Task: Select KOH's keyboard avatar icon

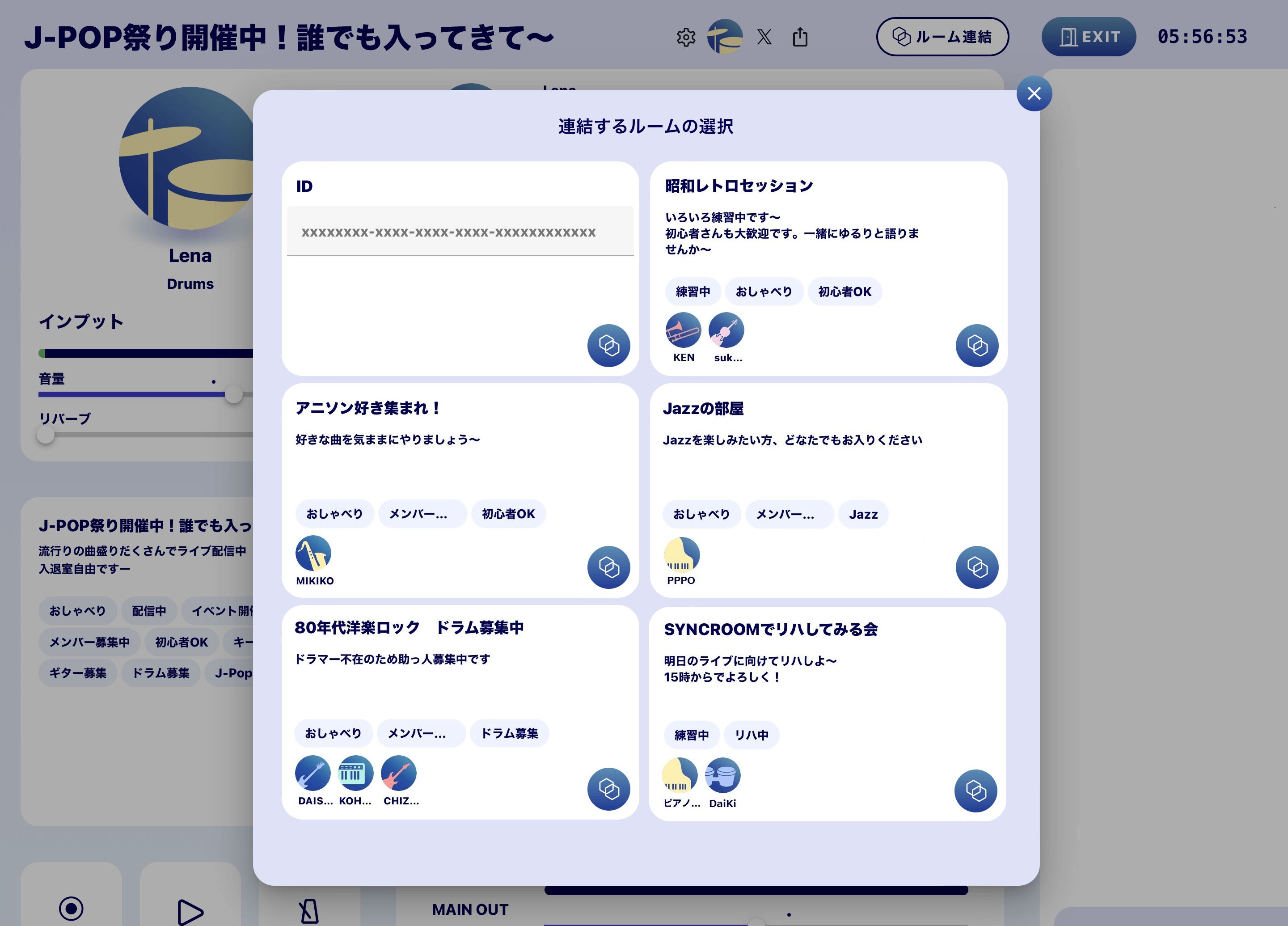Action: pos(355,774)
